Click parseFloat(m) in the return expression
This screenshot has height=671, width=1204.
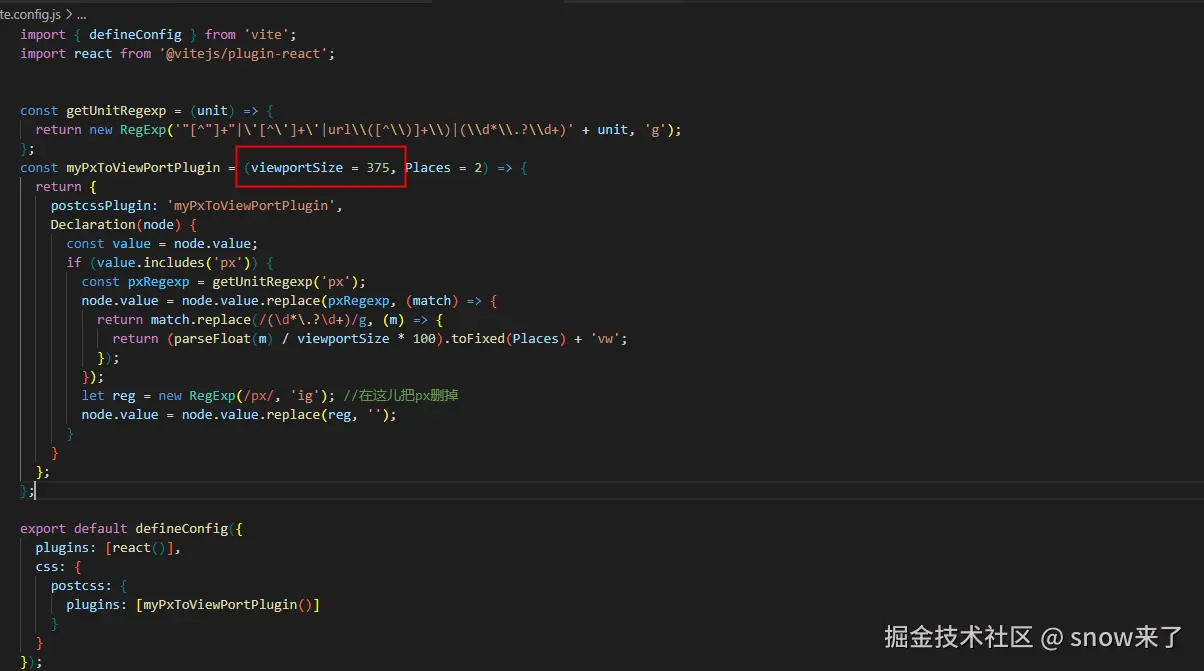[224, 338]
